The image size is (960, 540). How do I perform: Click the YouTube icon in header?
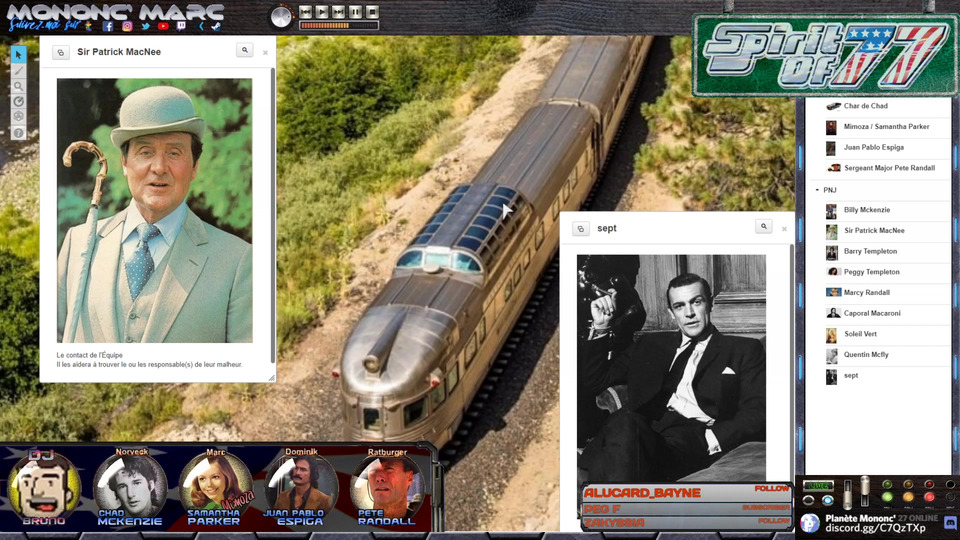[x=163, y=26]
